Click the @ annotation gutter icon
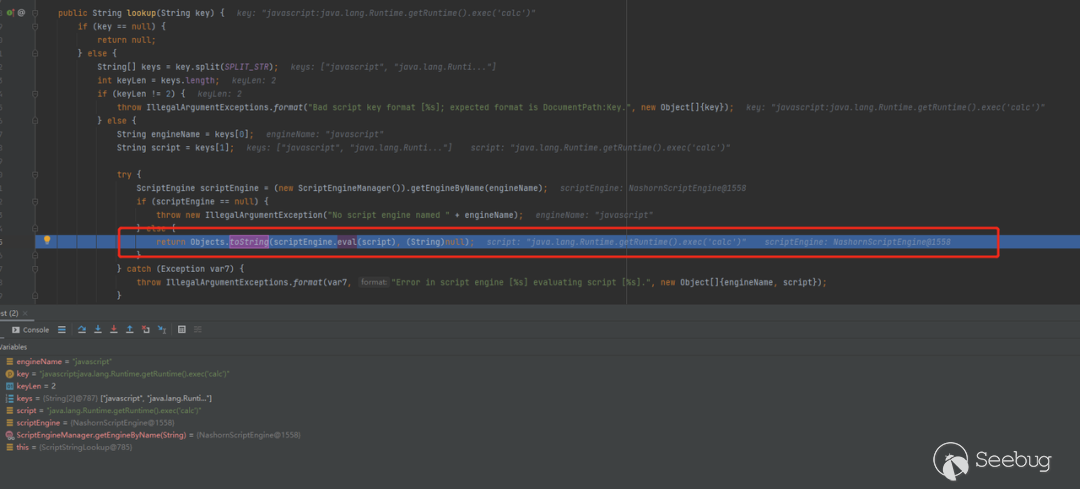Viewport: 1080px width, 489px height. (x=21, y=13)
